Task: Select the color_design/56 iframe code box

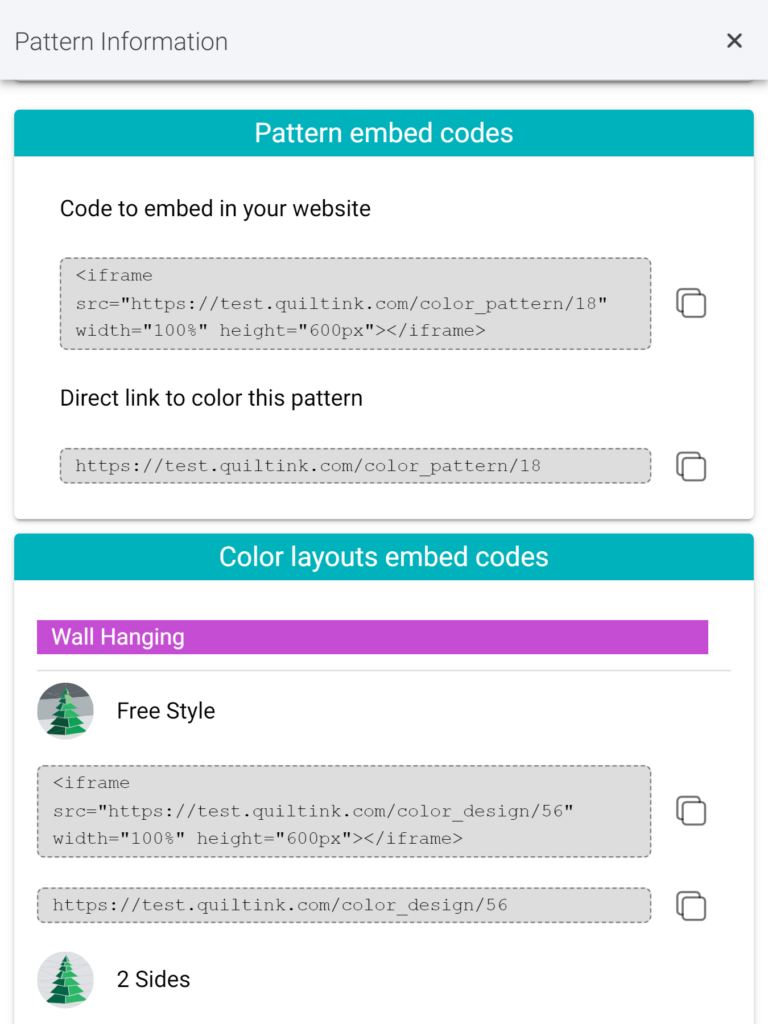Action: pos(344,811)
